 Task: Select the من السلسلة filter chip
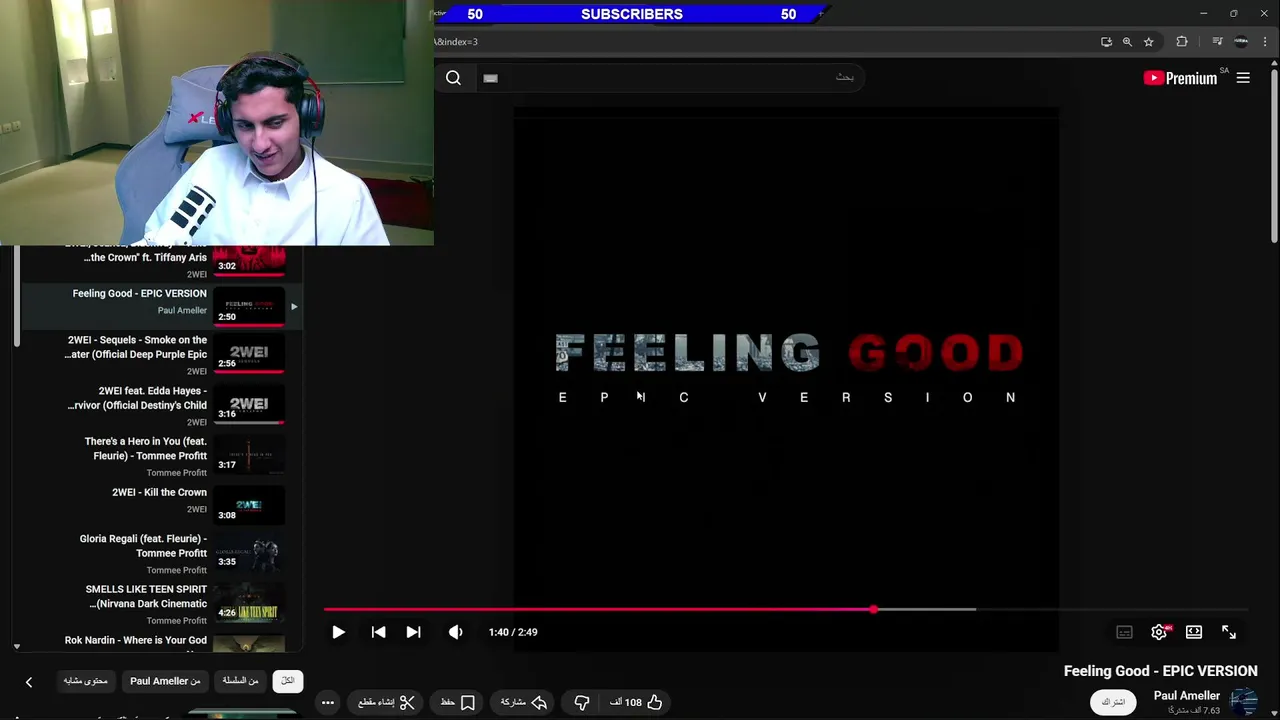pos(240,681)
